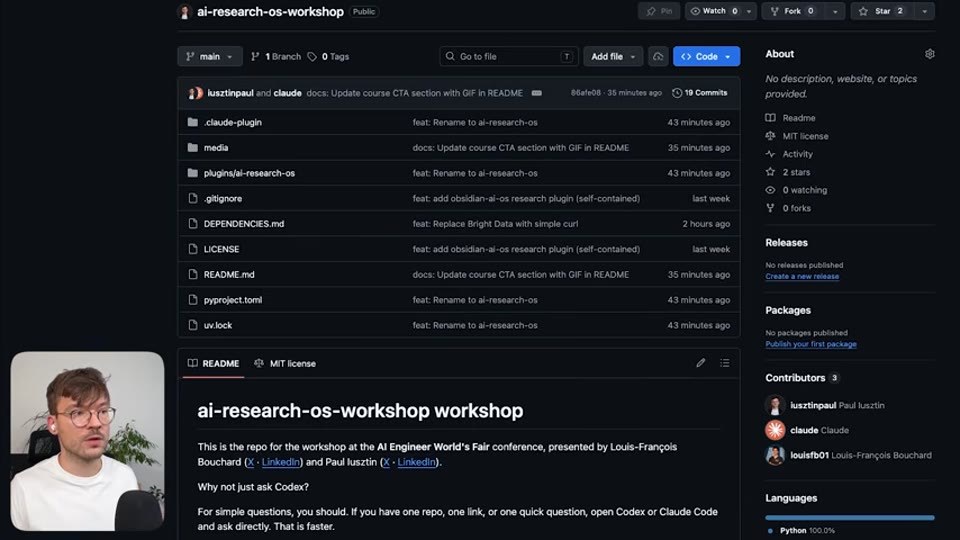This screenshot has height=540, width=960.
Task: Click Create a new release link
Action: pos(802,276)
